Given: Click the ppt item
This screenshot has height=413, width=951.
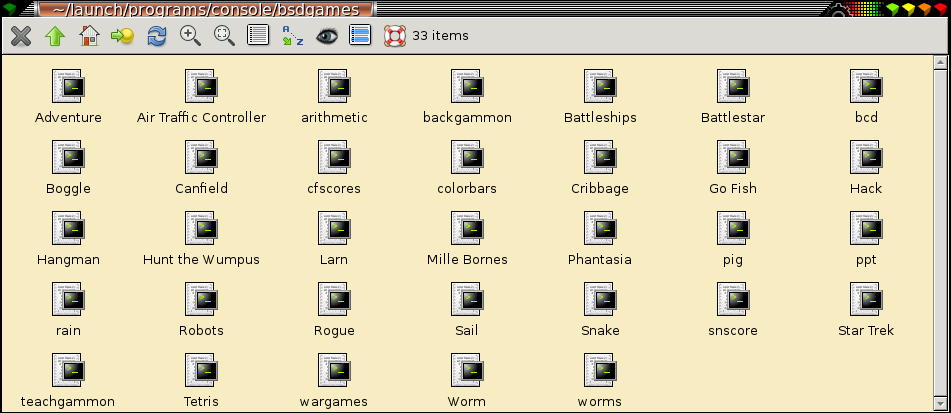Looking at the screenshot, I should (x=866, y=239).
